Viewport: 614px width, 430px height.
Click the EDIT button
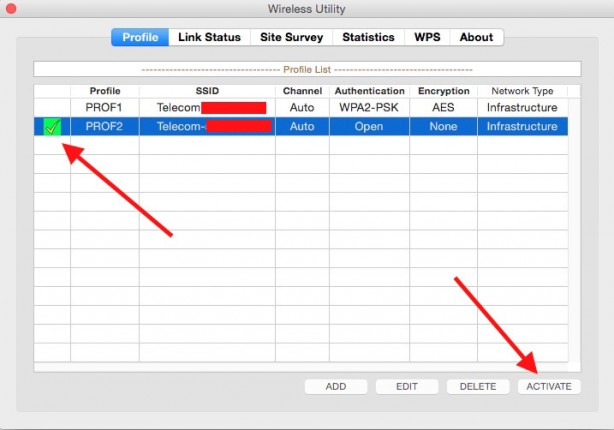pos(407,387)
